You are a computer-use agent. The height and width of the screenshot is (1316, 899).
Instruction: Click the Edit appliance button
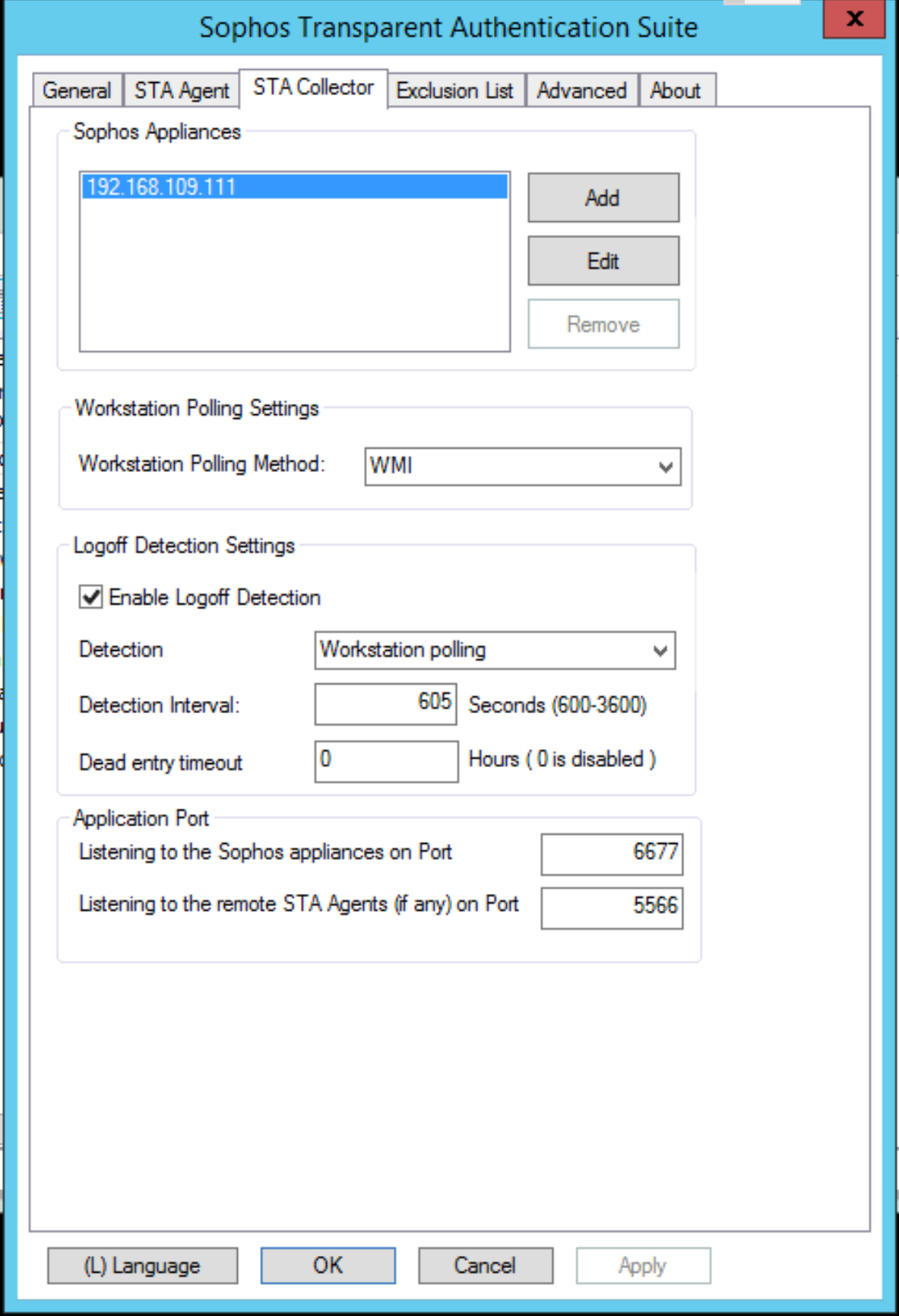603,261
